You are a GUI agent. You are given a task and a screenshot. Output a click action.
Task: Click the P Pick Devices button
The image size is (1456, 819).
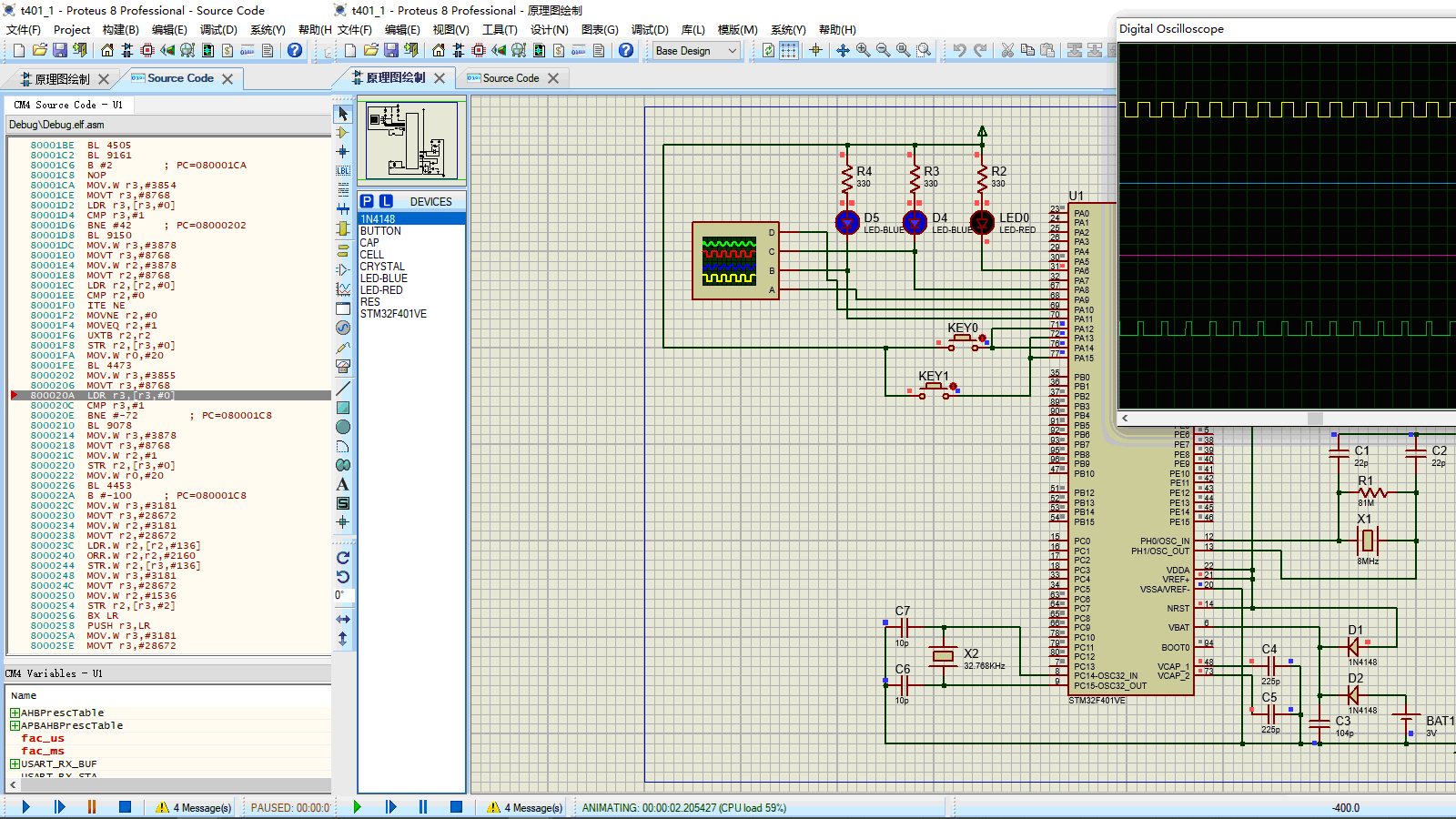click(366, 200)
